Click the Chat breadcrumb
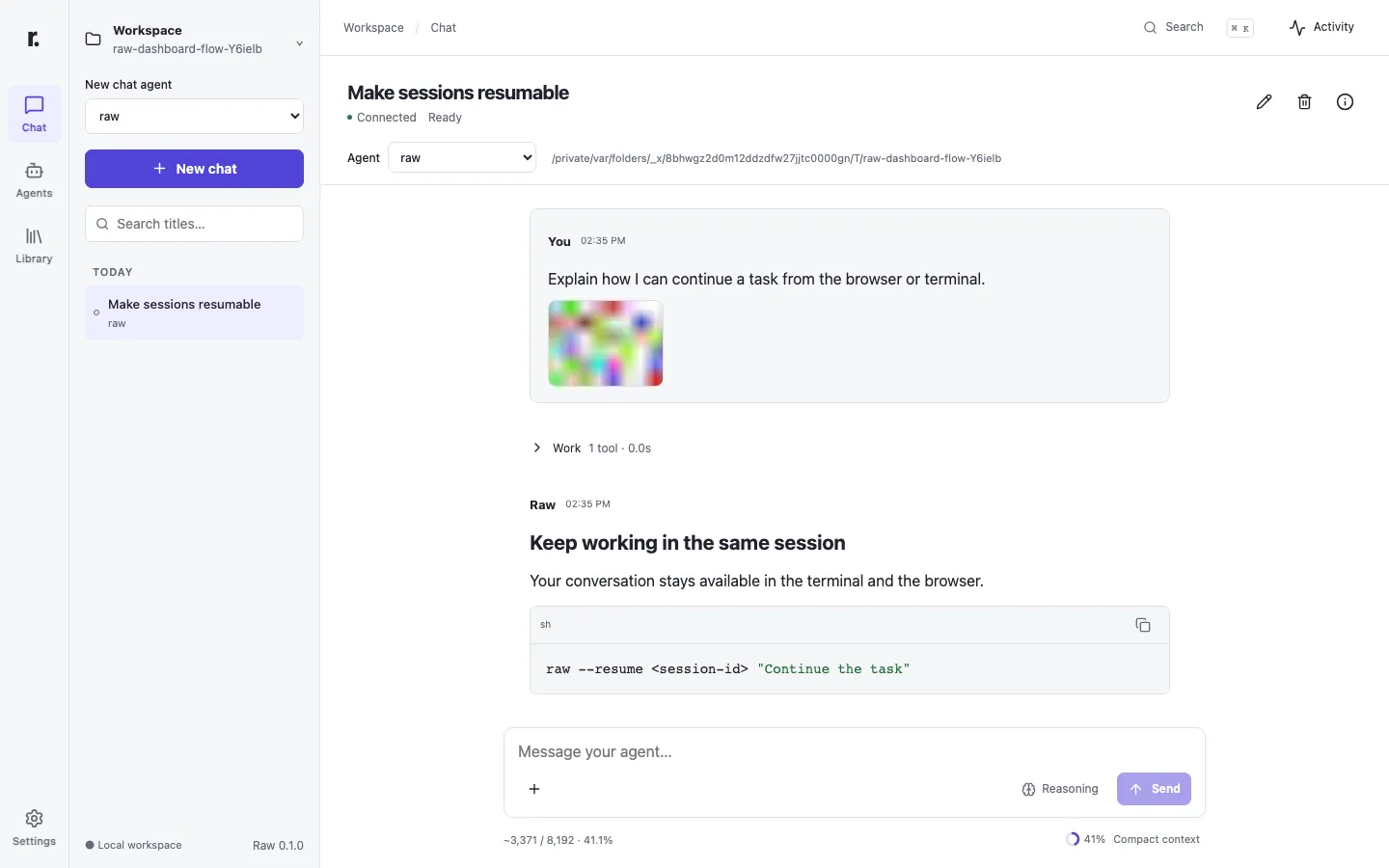This screenshot has width=1389, height=868. 443,28
